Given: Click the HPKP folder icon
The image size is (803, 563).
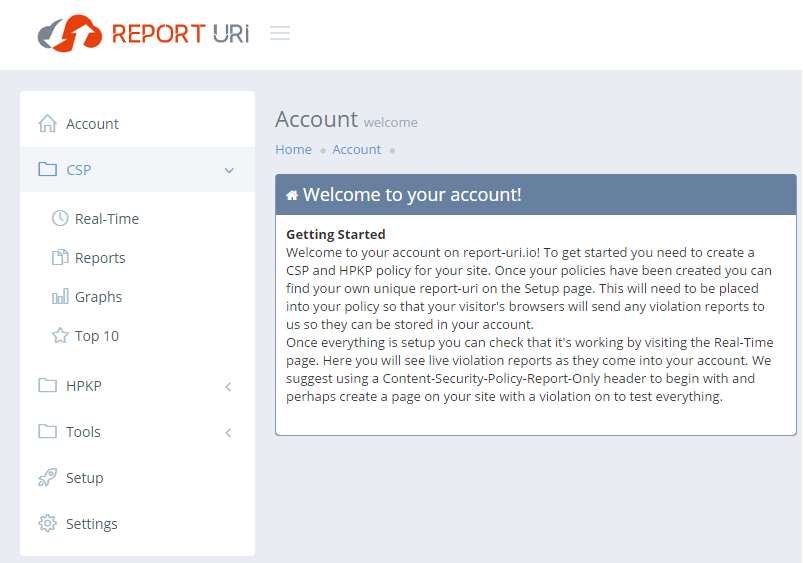Looking at the screenshot, I should [48, 385].
